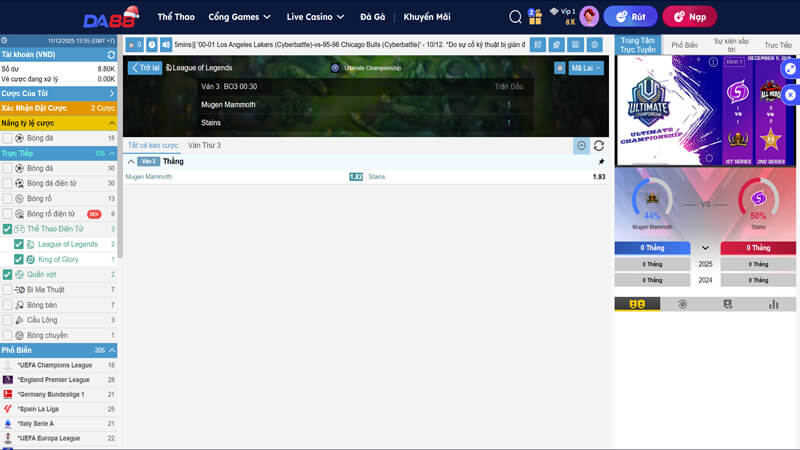Switch to Tất cả kèo cược tab

tap(153, 145)
